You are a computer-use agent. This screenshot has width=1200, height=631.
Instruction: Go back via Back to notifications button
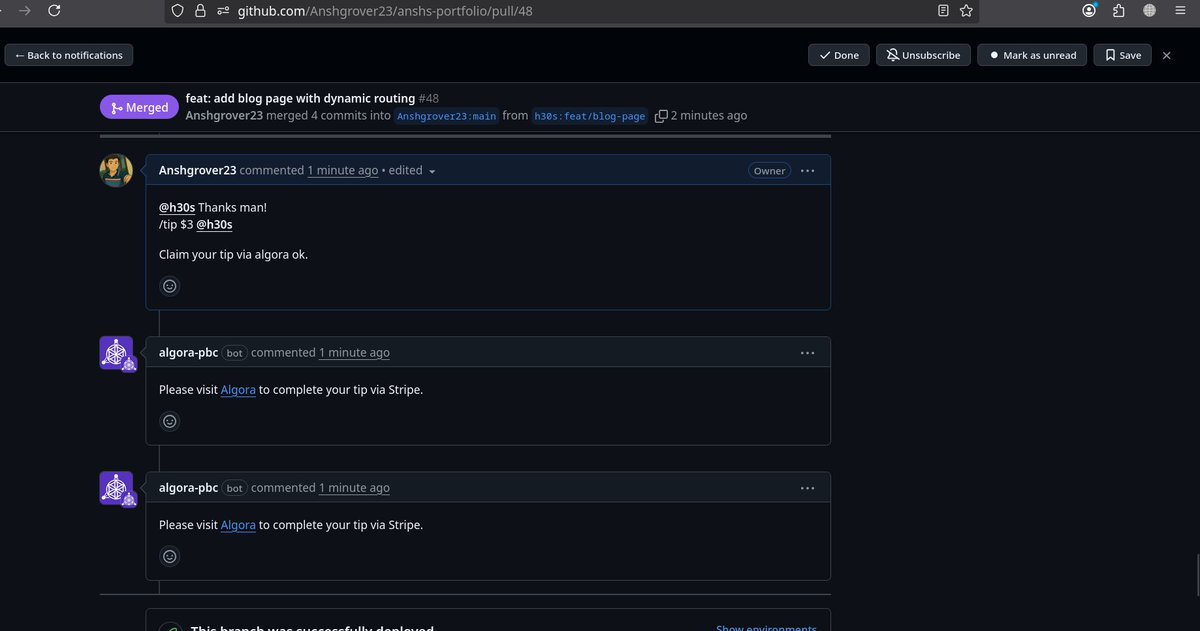(69, 55)
